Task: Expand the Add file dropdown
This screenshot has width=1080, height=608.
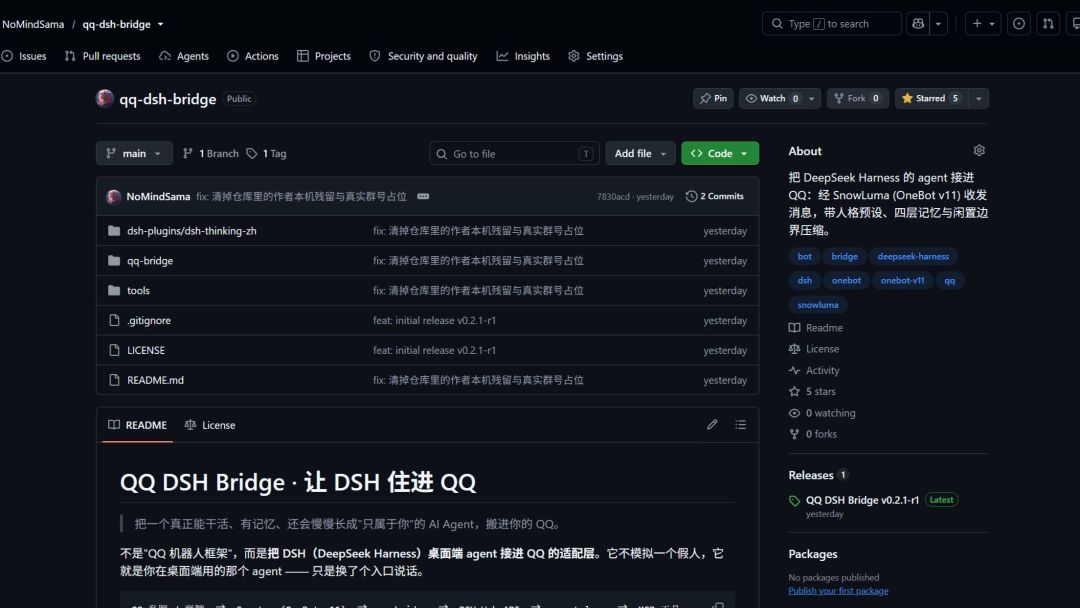Action: [x=640, y=154]
